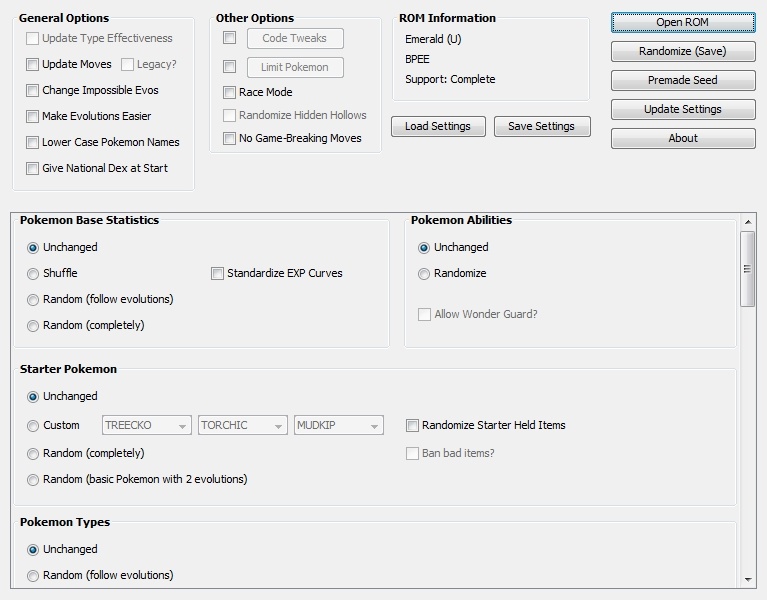Click the vertical scrollbar down arrow

pos(747,580)
